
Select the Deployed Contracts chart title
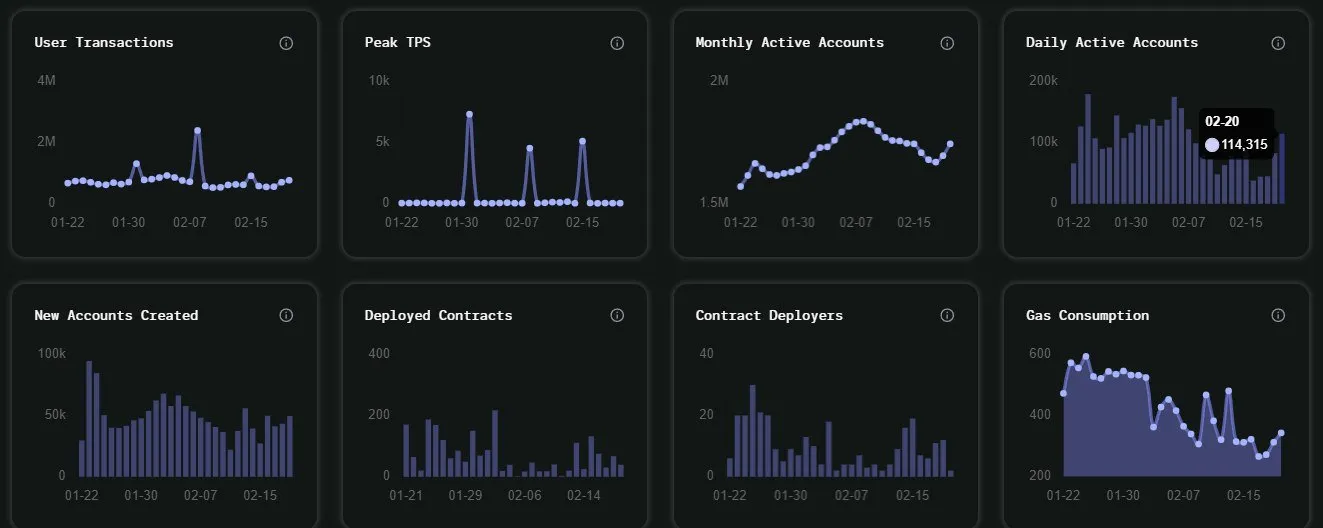tap(438, 315)
